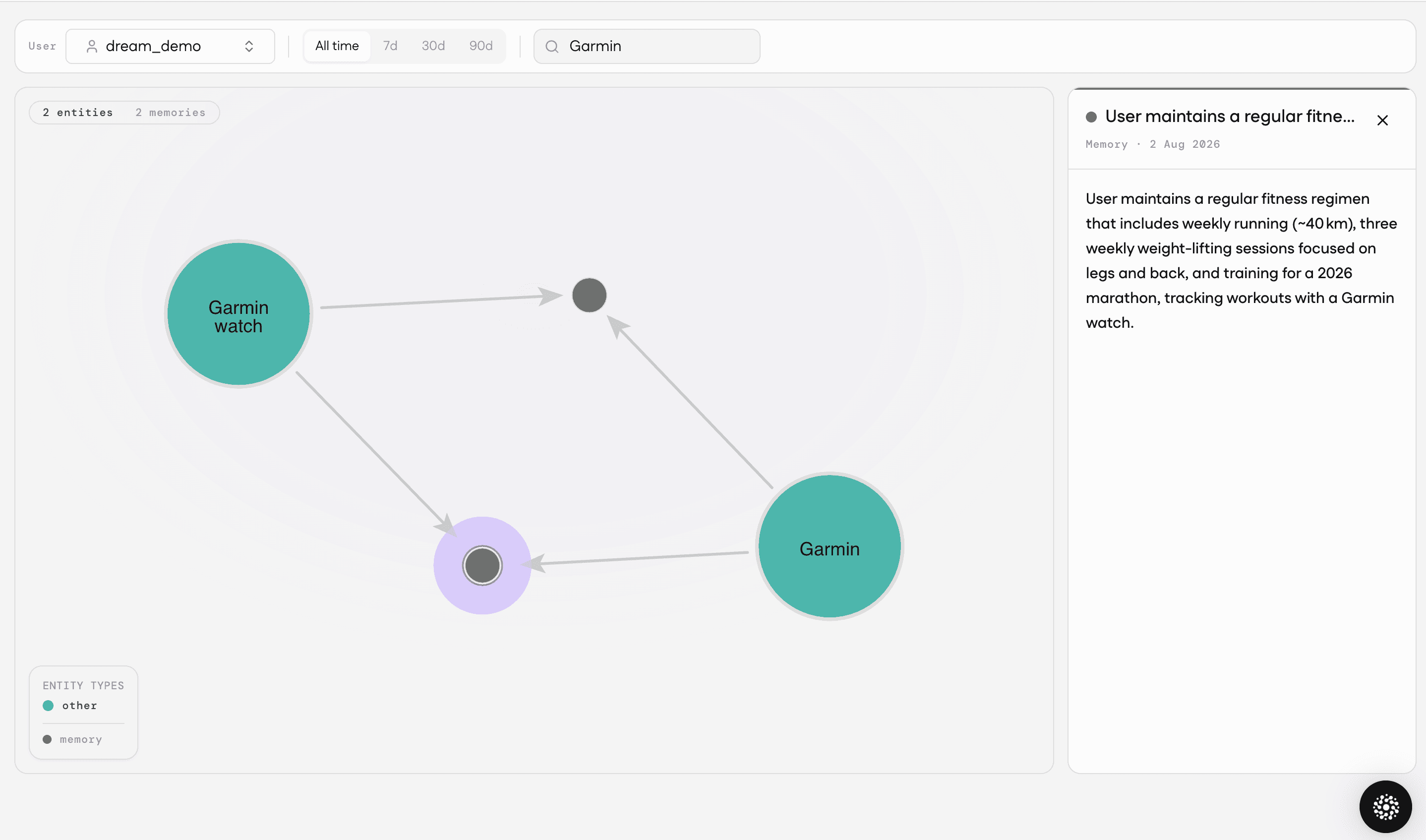The width and height of the screenshot is (1426, 840).
Task: Click the unselected gray memory node
Action: click(589, 295)
